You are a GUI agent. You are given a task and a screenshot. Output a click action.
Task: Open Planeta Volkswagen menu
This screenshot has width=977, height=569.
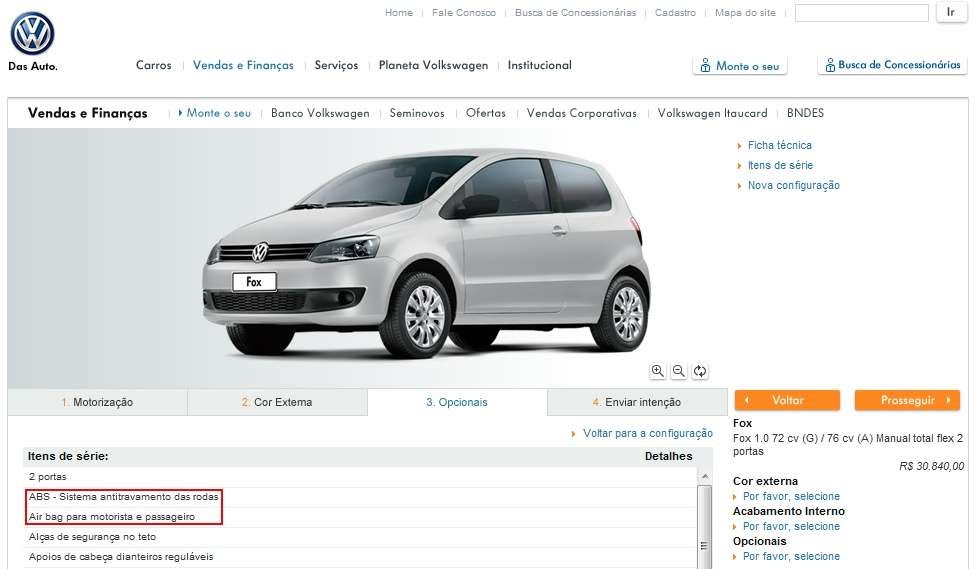pyautogui.click(x=433, y=65)
